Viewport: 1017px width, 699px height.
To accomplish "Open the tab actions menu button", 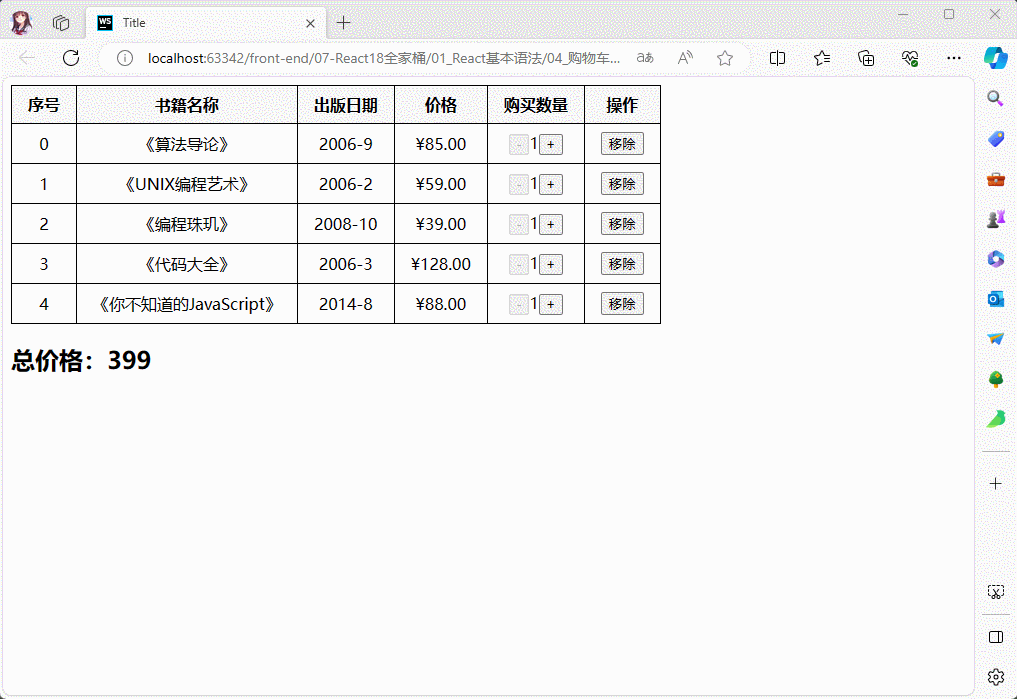I will [x=61, y=22].
